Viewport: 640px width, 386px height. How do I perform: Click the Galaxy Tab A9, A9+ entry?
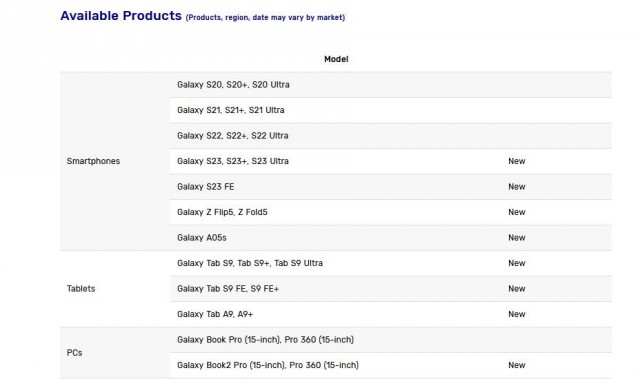[x=215, y=314]
